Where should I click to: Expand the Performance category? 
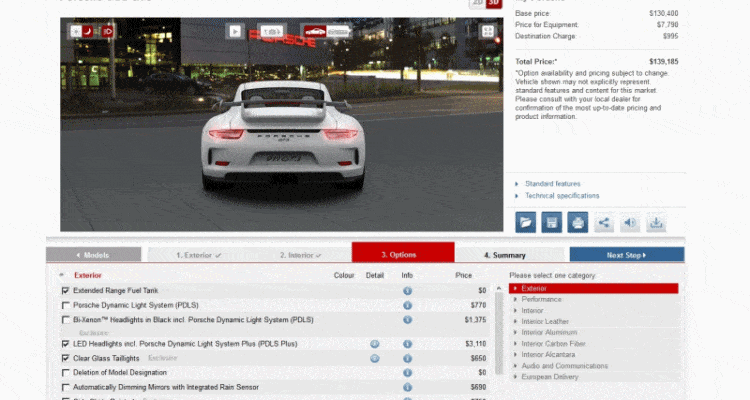pyautogui.click(x=594, y=300)
